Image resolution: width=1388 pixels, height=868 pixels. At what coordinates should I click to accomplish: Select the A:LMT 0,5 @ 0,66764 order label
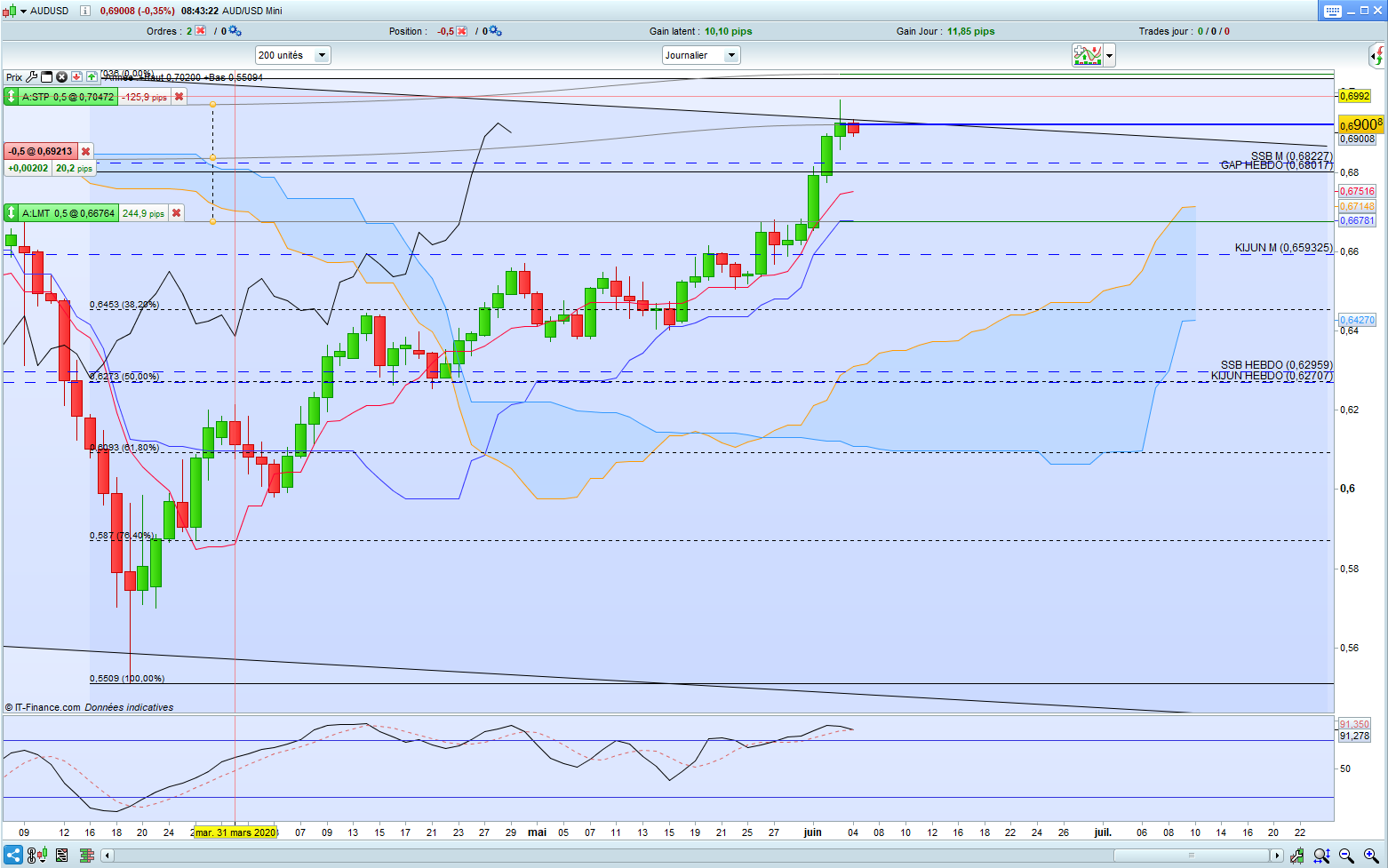[68, 213]
